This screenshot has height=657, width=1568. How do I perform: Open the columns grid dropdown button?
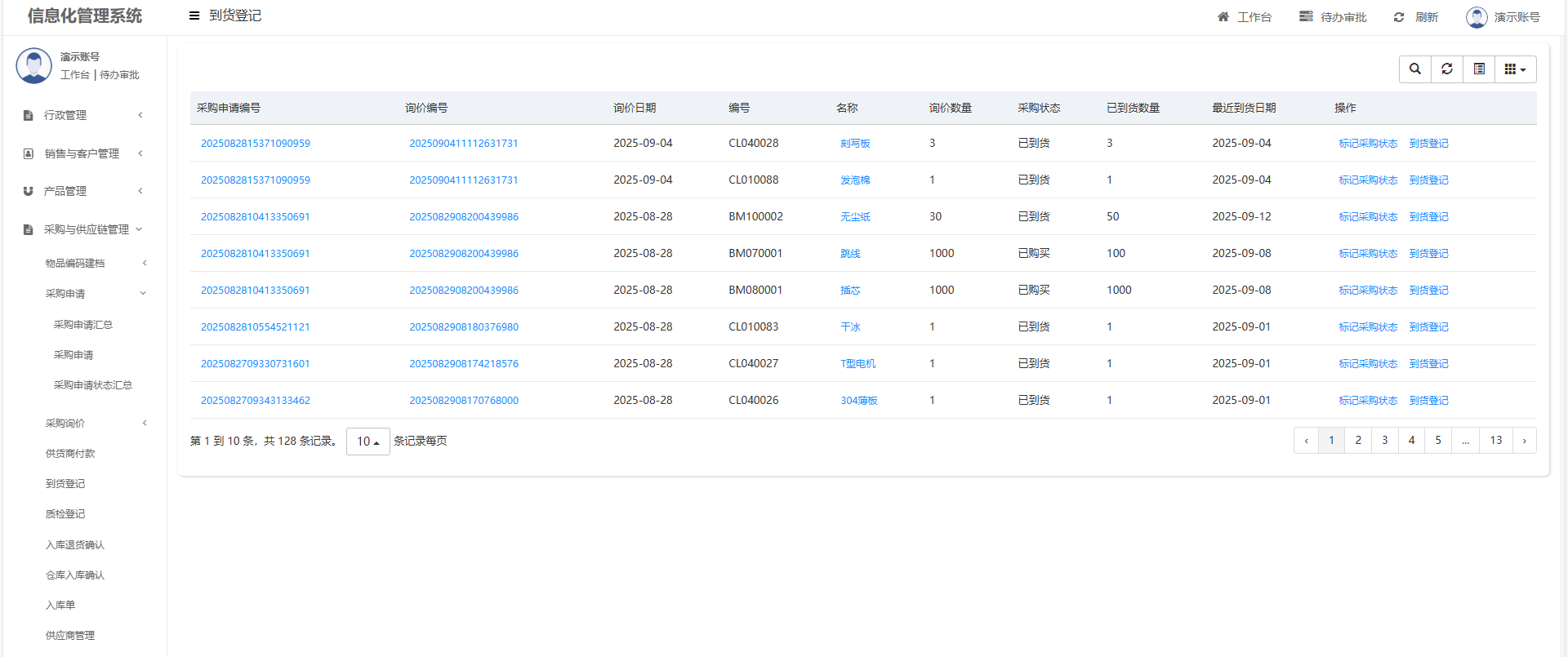click(x=1515, y=69)
